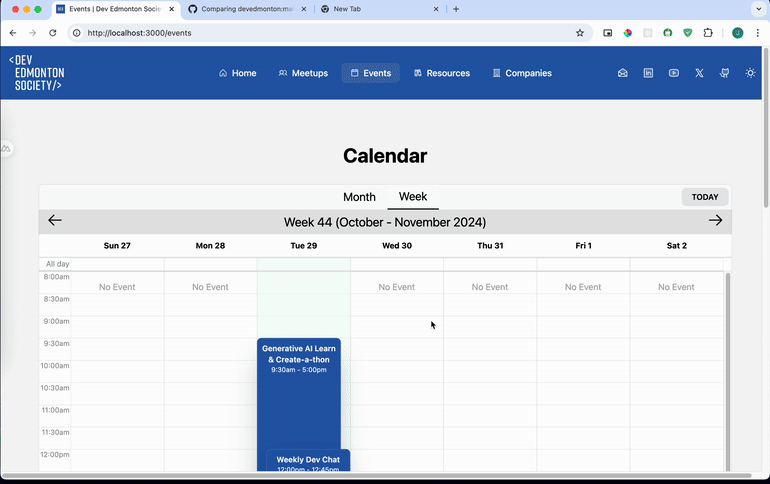This screenshot has height=484, width=770.
Task: Open the GitHub icon in header
Action: click(724, 73)
